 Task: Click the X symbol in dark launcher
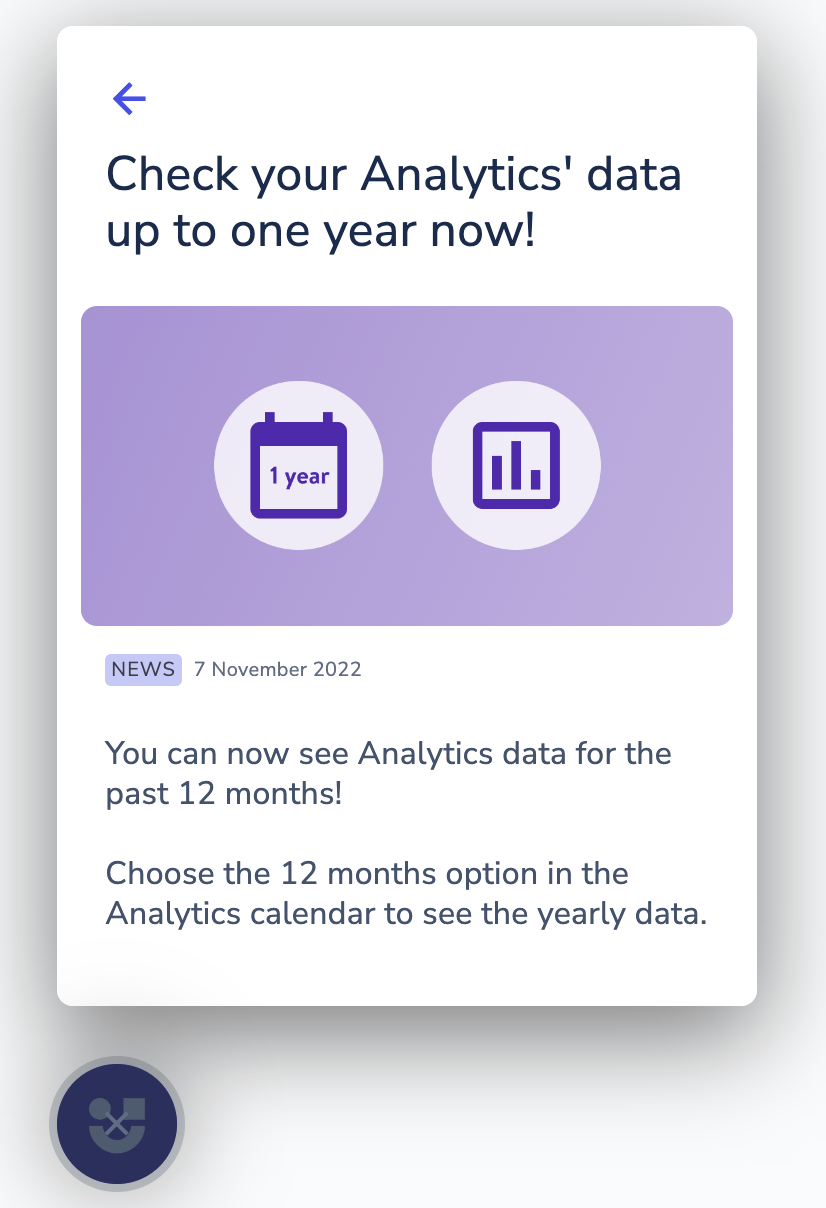117,1124
